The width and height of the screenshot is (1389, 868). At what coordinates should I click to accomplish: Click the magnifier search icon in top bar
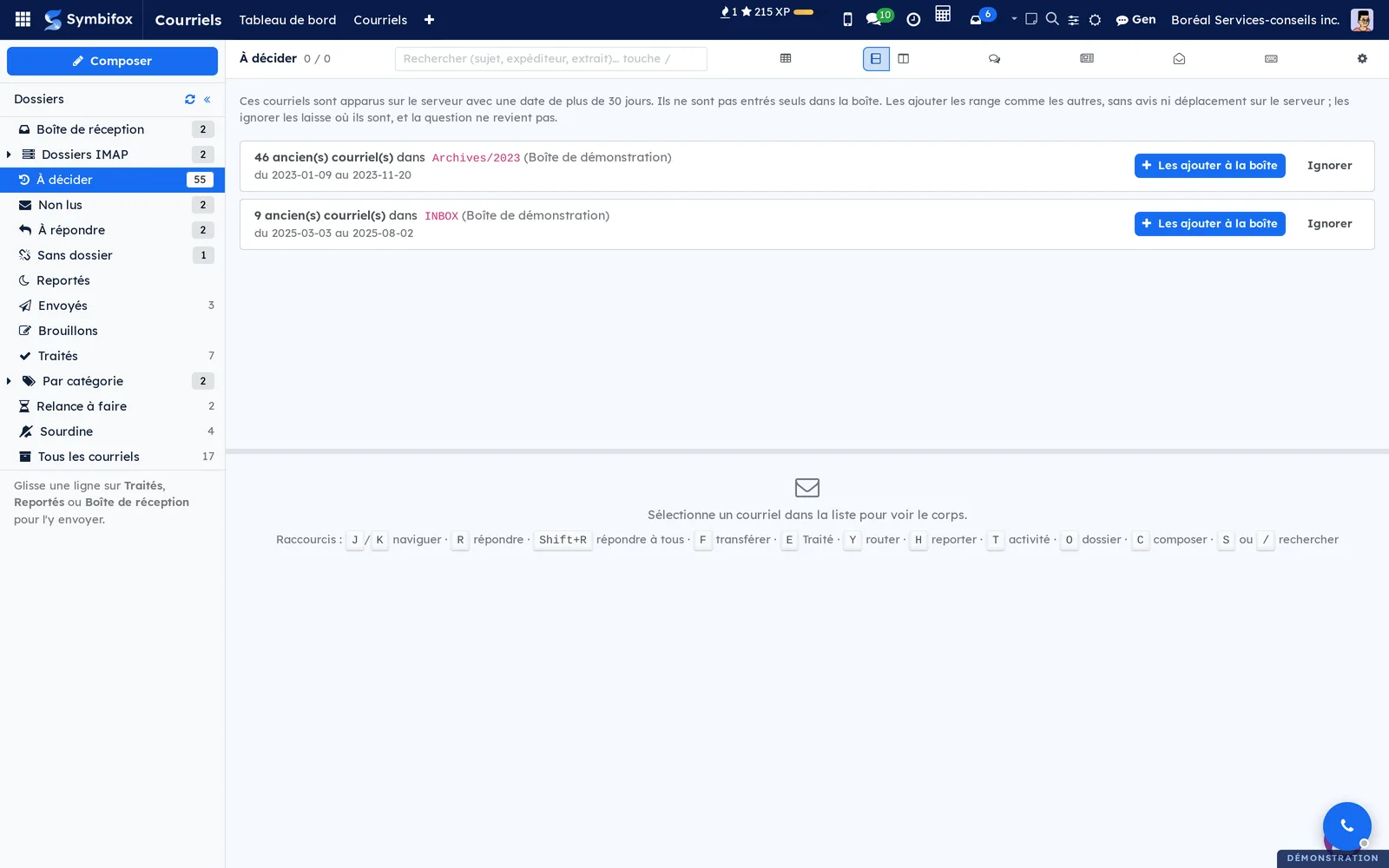(1052, 18)
